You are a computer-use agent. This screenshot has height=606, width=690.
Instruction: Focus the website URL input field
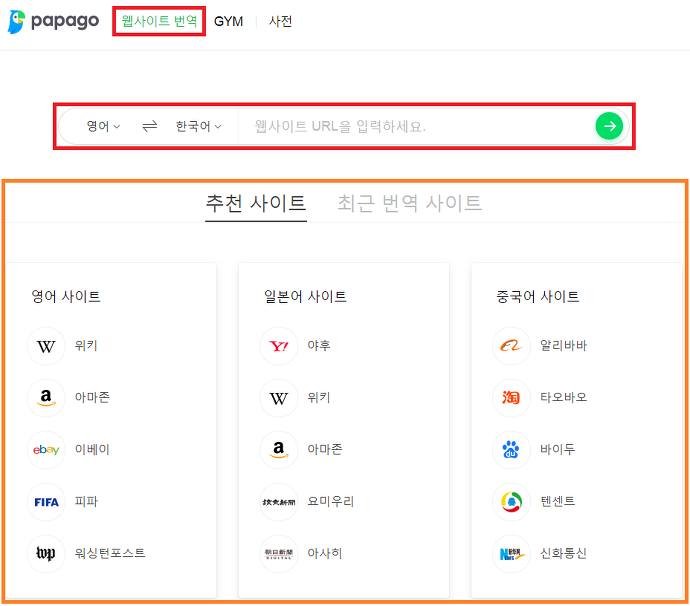point(416,126)
